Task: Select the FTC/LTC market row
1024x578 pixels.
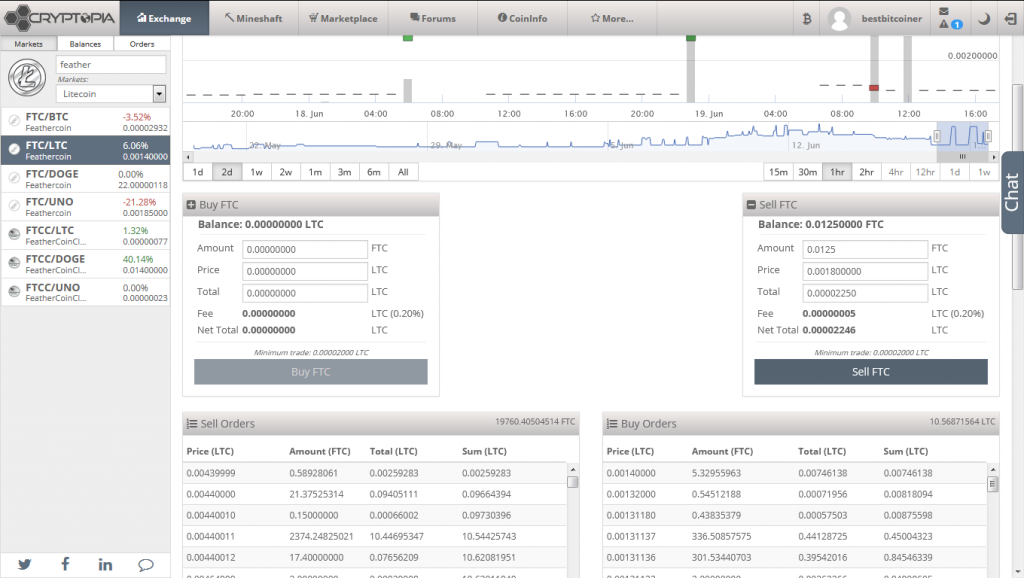Action: tap(86, 150)
